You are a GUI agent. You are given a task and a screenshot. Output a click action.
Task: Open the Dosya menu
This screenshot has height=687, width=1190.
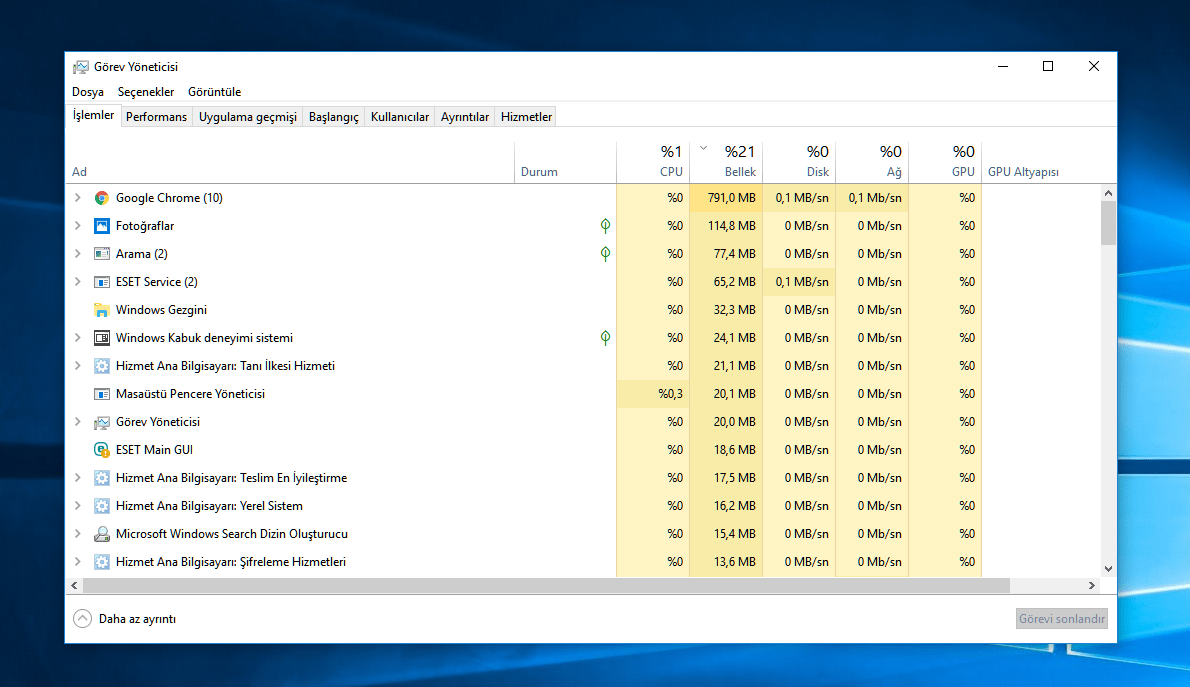click(88, 92)
